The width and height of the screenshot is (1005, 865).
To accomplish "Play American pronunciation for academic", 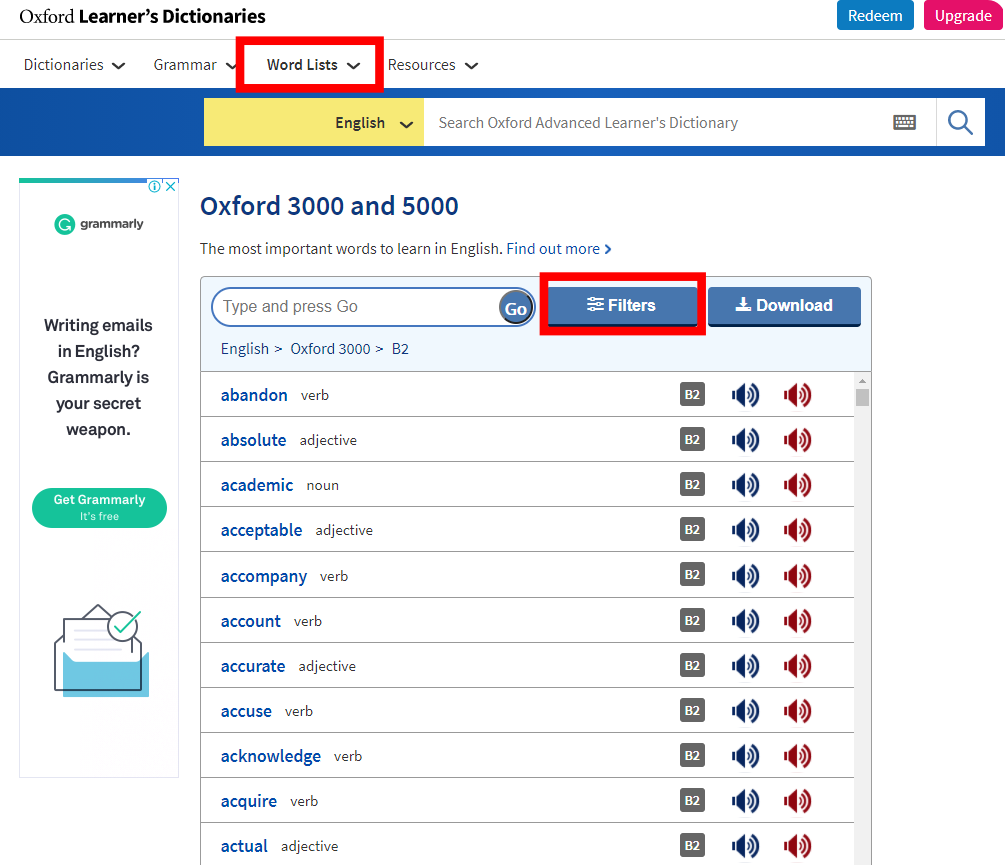I will tap(797, 484).
